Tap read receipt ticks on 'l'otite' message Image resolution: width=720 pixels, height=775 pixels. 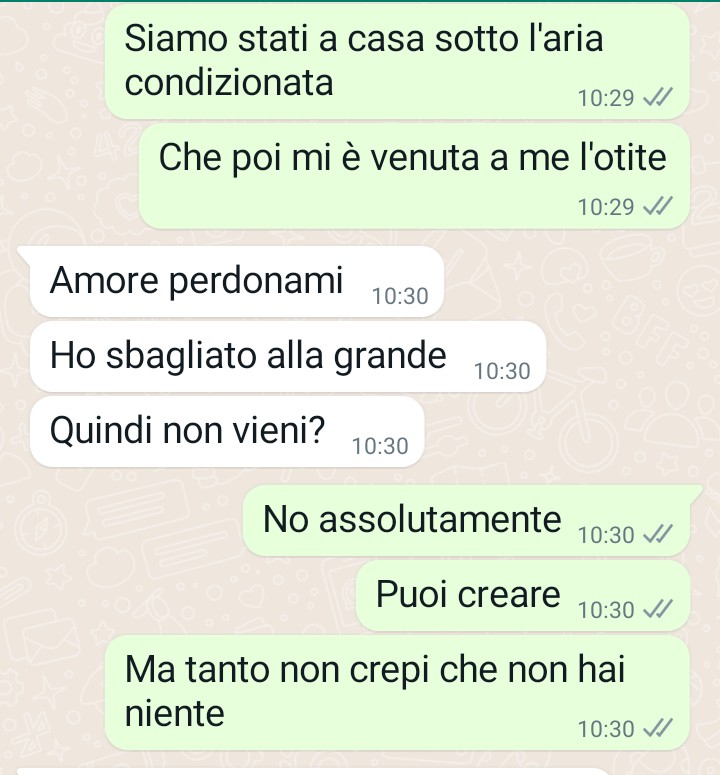(x=658, y=206)
